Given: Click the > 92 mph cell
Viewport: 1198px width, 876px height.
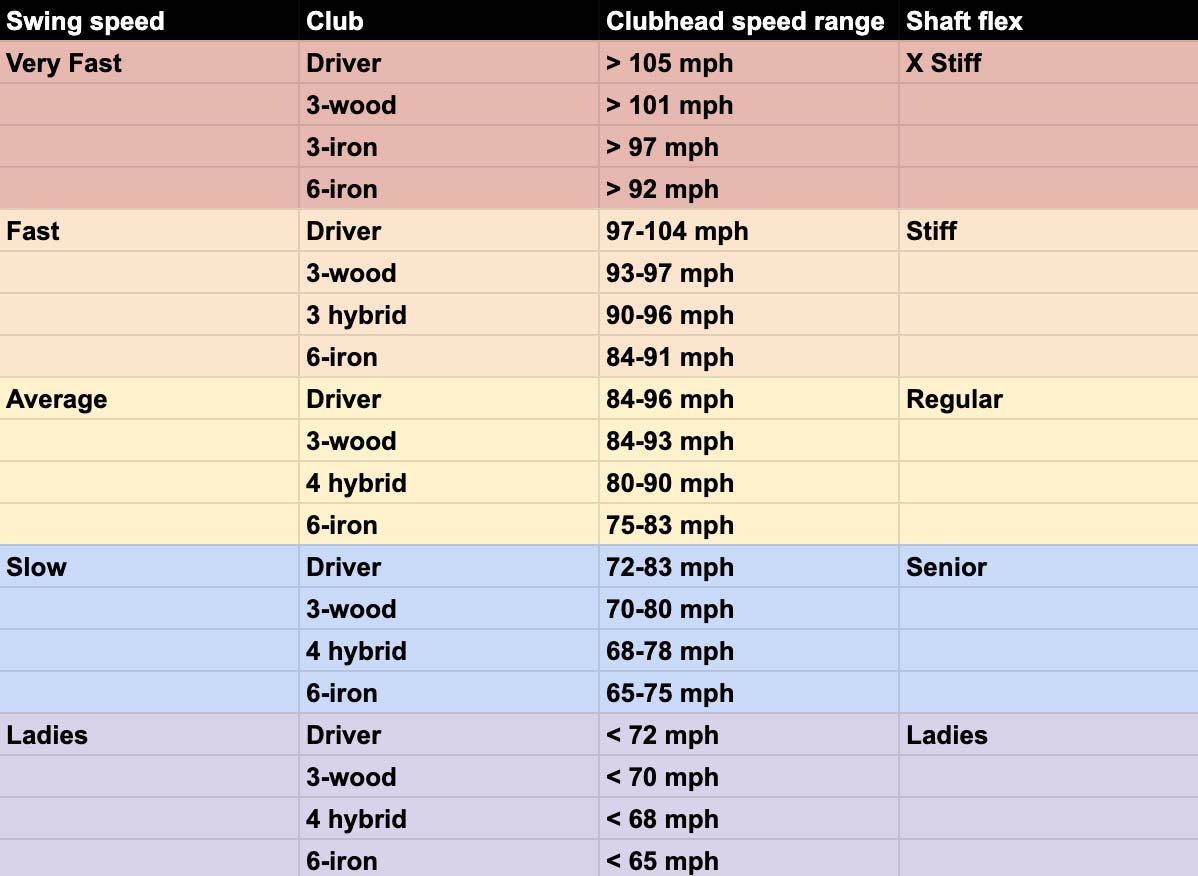Looking at the screenshot, I should point(662,189).
